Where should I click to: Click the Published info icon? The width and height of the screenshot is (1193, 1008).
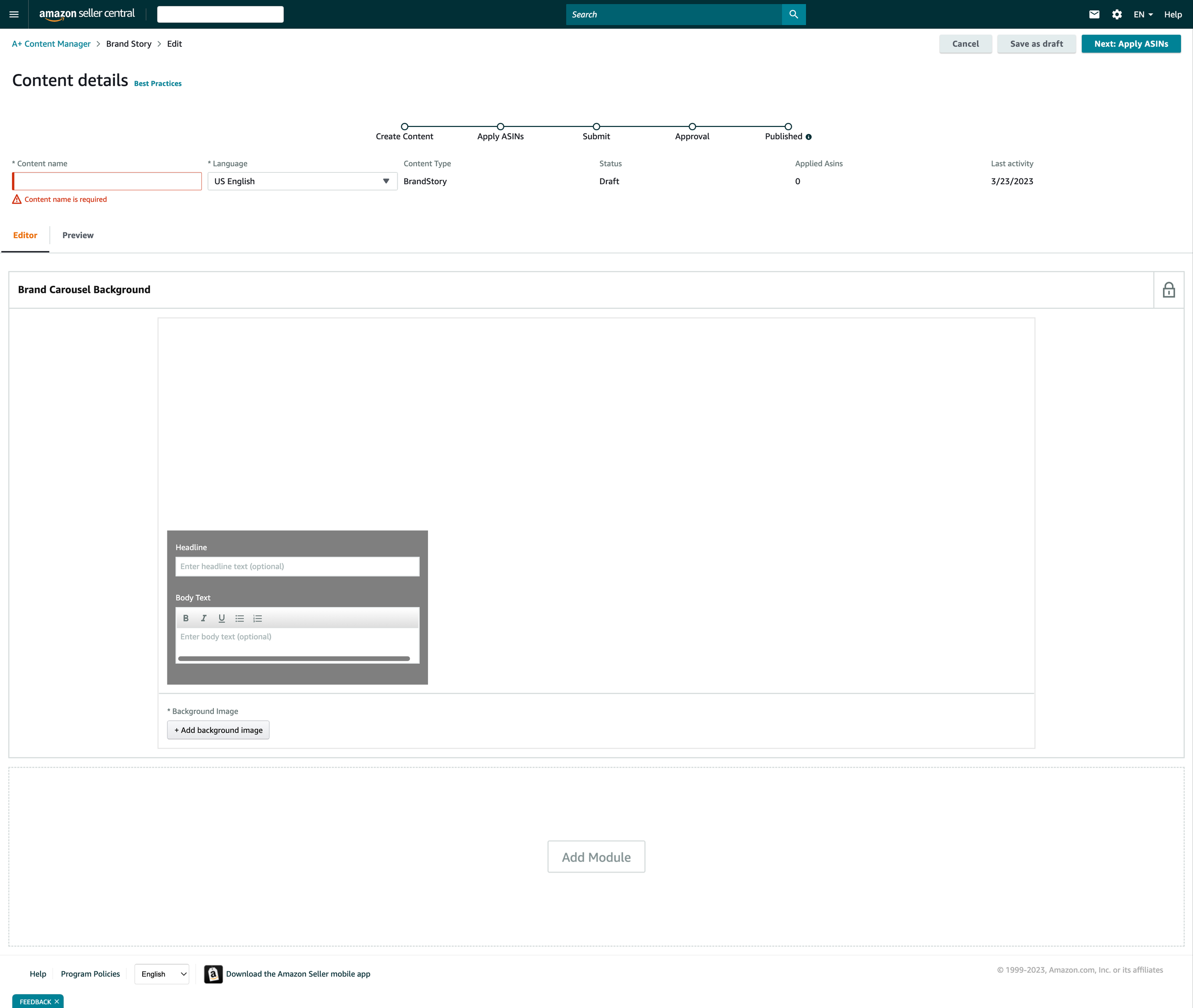[808, 137]
